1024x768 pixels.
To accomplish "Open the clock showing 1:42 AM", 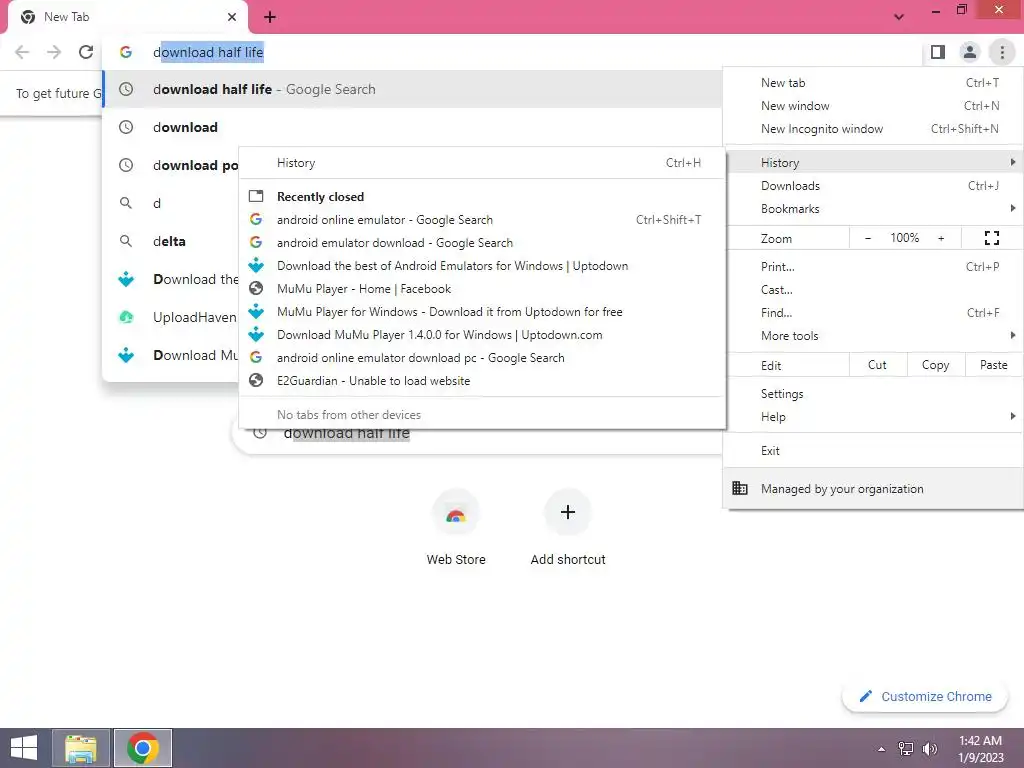I will [980, 748].
